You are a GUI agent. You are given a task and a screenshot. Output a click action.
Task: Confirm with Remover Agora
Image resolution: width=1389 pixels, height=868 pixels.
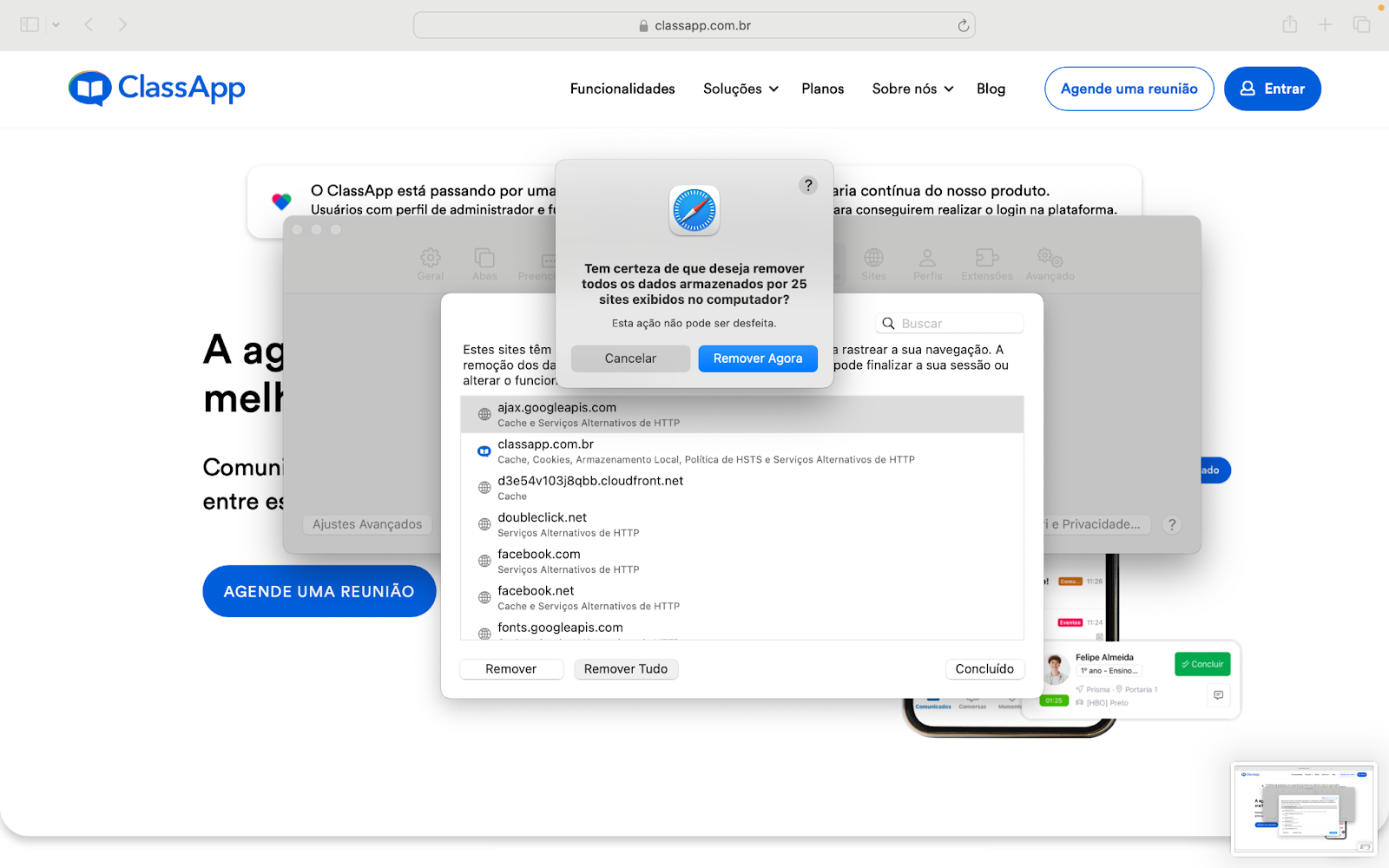(758, 358)
